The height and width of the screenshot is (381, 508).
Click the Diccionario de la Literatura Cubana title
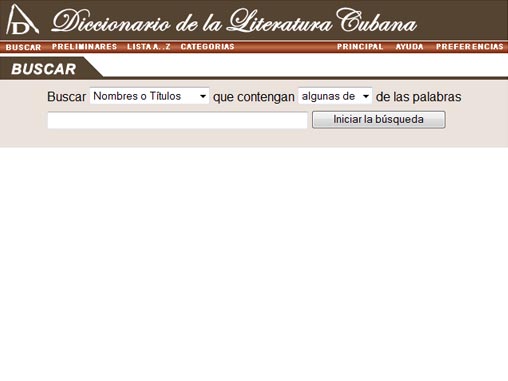click(x=234, y=21)
